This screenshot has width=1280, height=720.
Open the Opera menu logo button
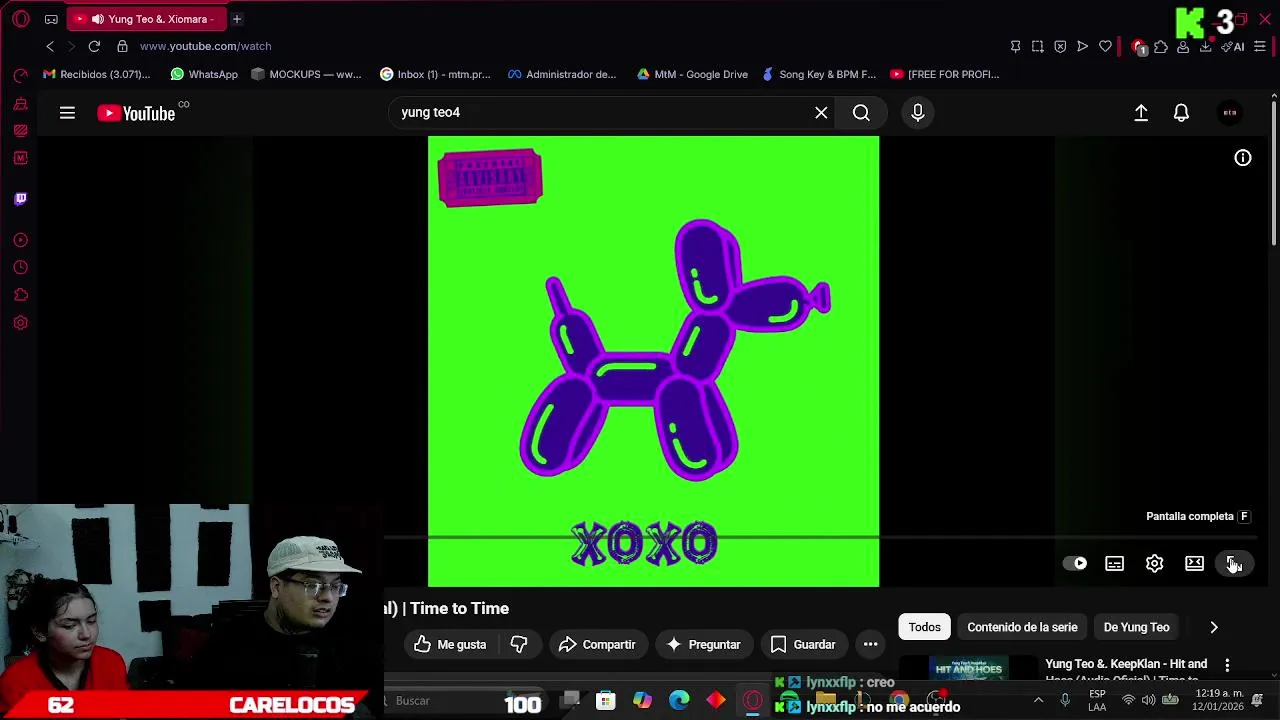pos(20,19)
